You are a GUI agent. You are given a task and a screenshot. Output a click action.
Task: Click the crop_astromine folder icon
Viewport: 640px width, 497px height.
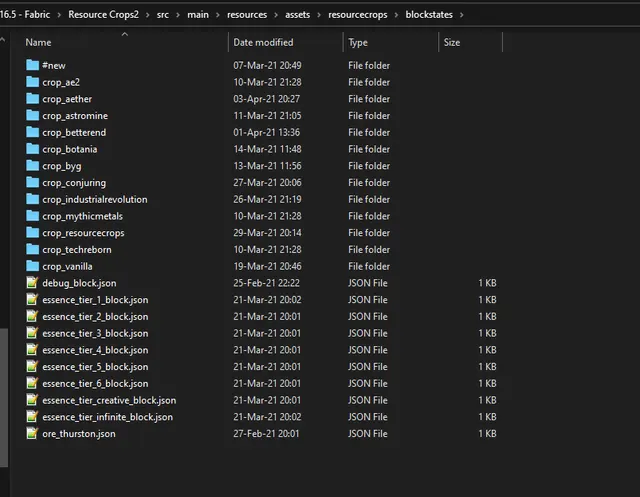coord(32,115)
